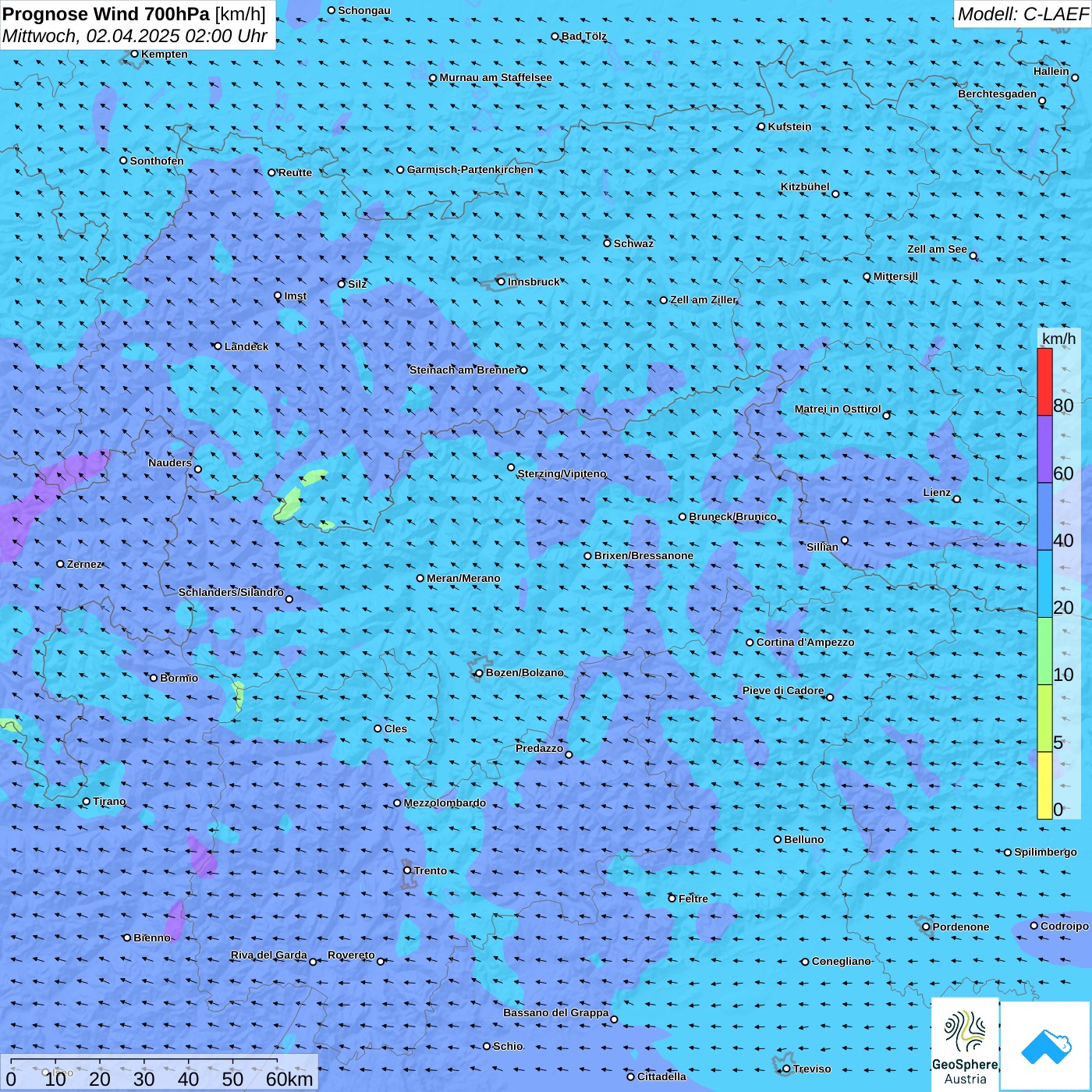
Task: Click the 'Kitzbühel' label
Action: coord(805,186)
